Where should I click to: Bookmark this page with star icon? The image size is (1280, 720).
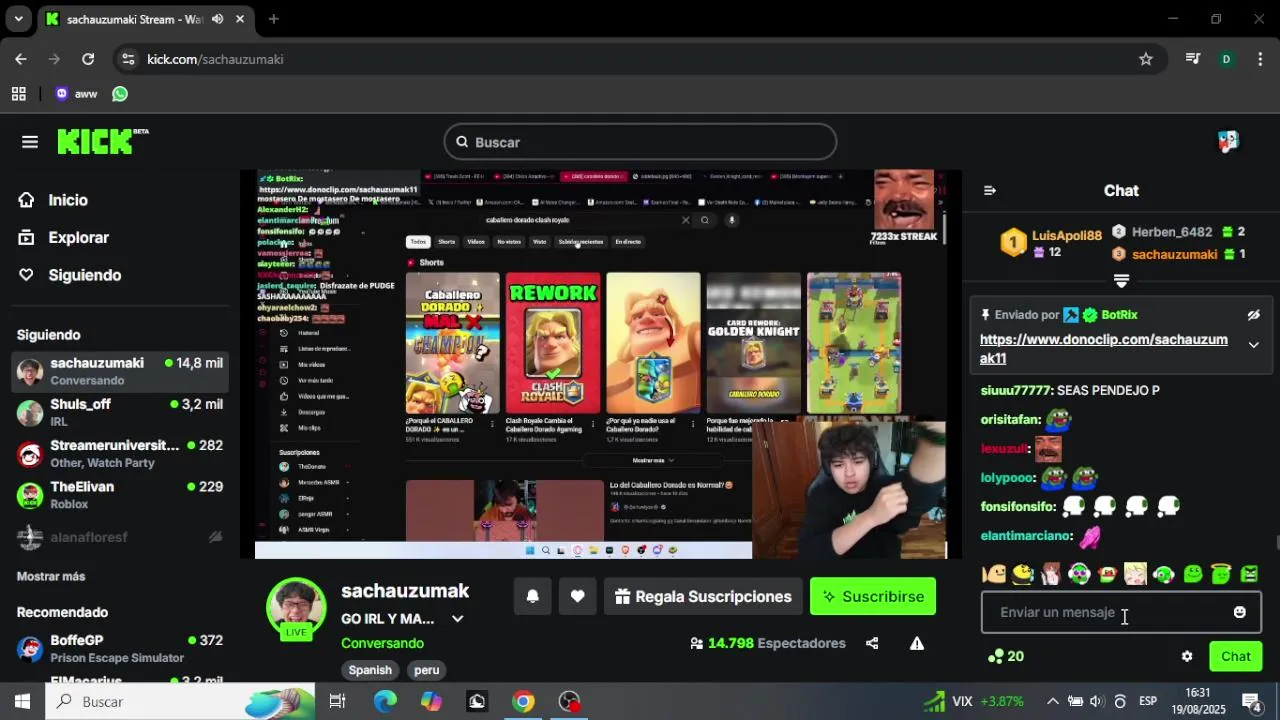1146,59
